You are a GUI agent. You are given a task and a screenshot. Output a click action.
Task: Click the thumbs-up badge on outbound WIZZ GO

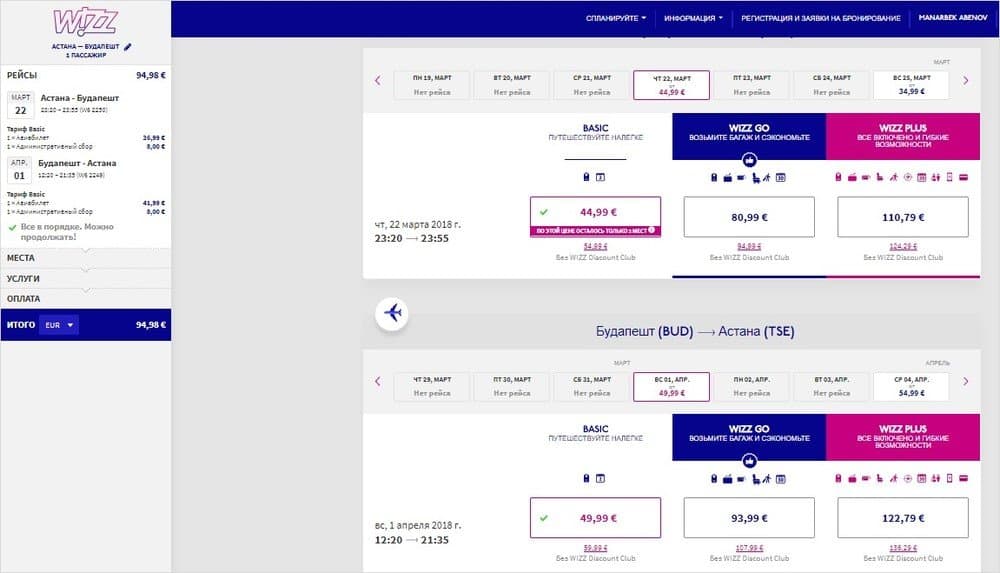tap(749, 160)
